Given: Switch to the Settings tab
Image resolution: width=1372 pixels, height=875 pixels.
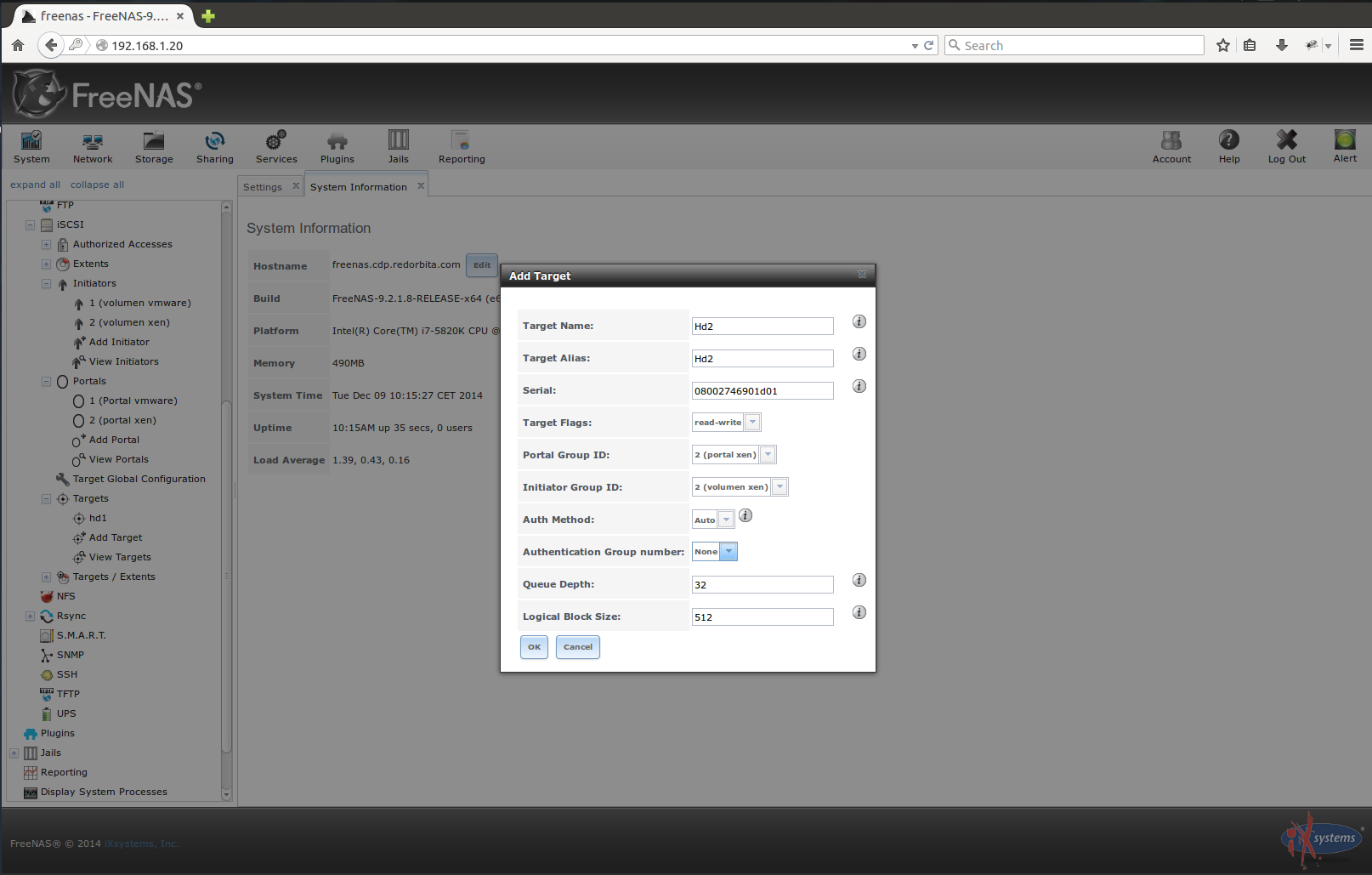Looking at the screenshot, I should click(263, 187).
